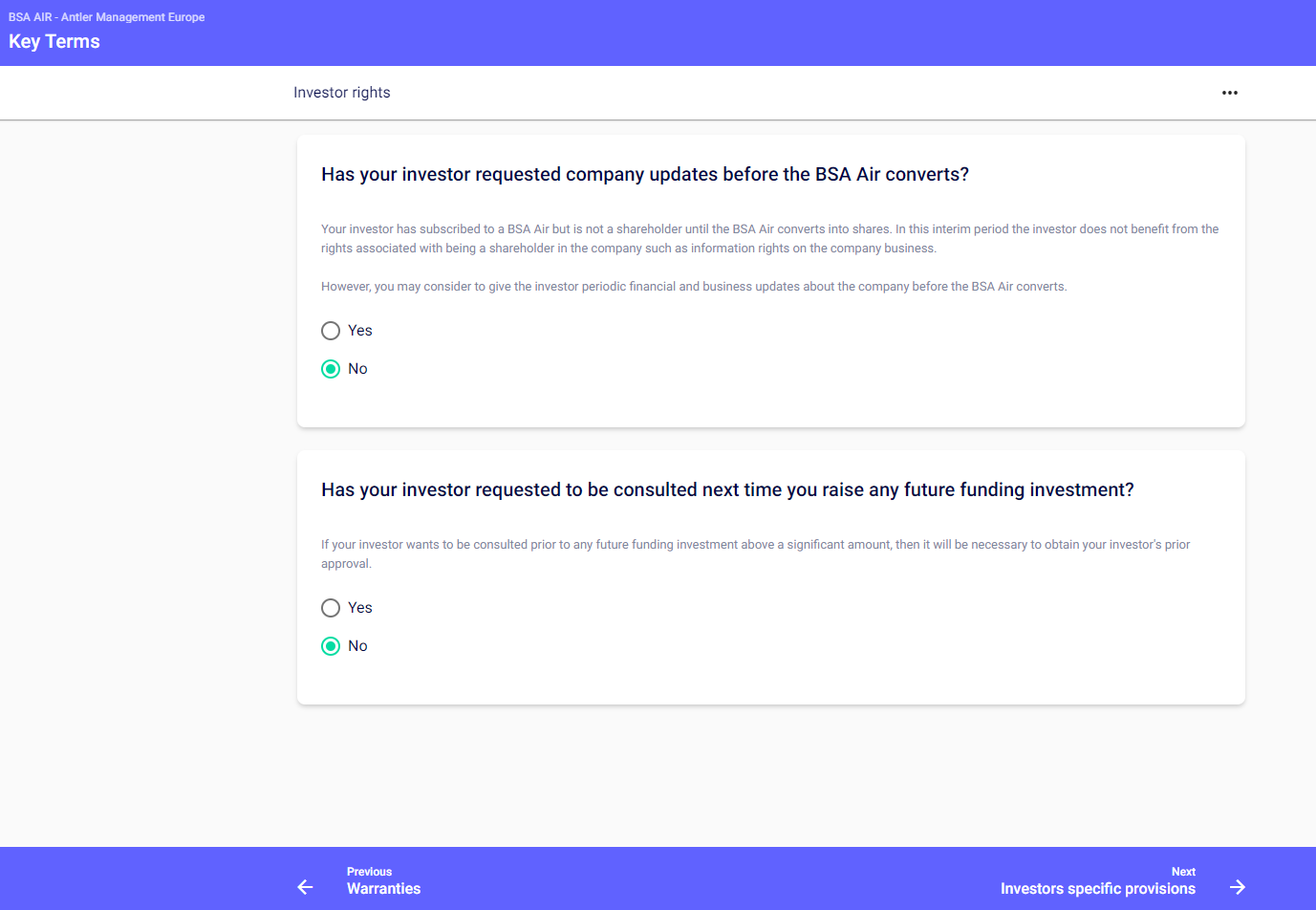Click the left arrow icon in footer
Screen dimensions: 1316x910
pos(305,887)
